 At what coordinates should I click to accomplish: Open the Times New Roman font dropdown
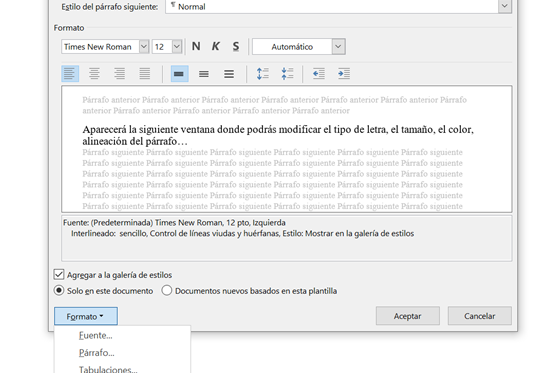(x=144, y=46)
